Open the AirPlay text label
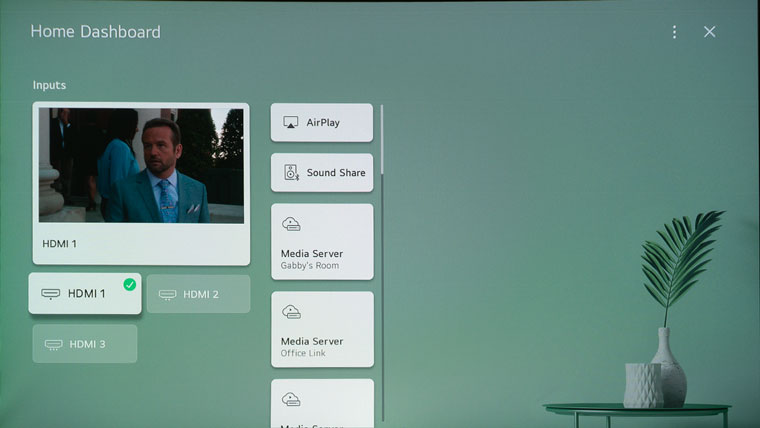760x428 pixels. [323, 123]
